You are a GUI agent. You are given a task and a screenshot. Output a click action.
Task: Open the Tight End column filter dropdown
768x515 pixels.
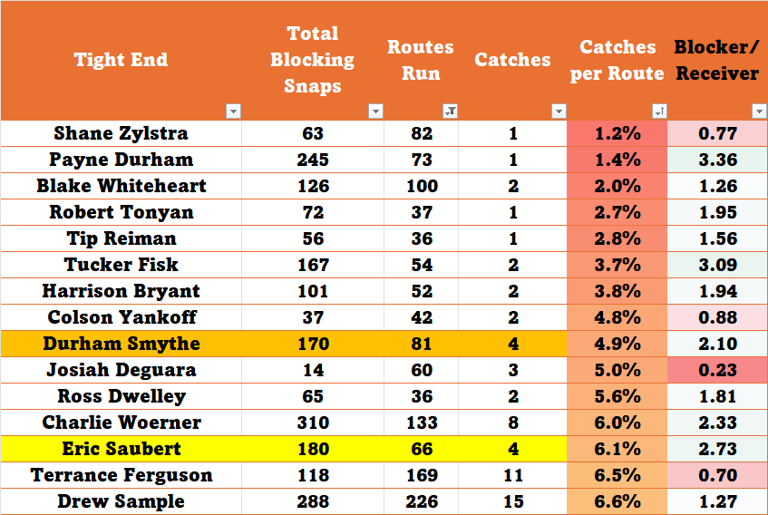233,111
